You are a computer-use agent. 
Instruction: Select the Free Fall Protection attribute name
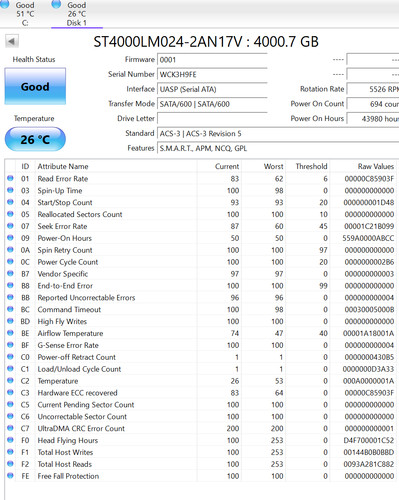(x=68, y=476)
